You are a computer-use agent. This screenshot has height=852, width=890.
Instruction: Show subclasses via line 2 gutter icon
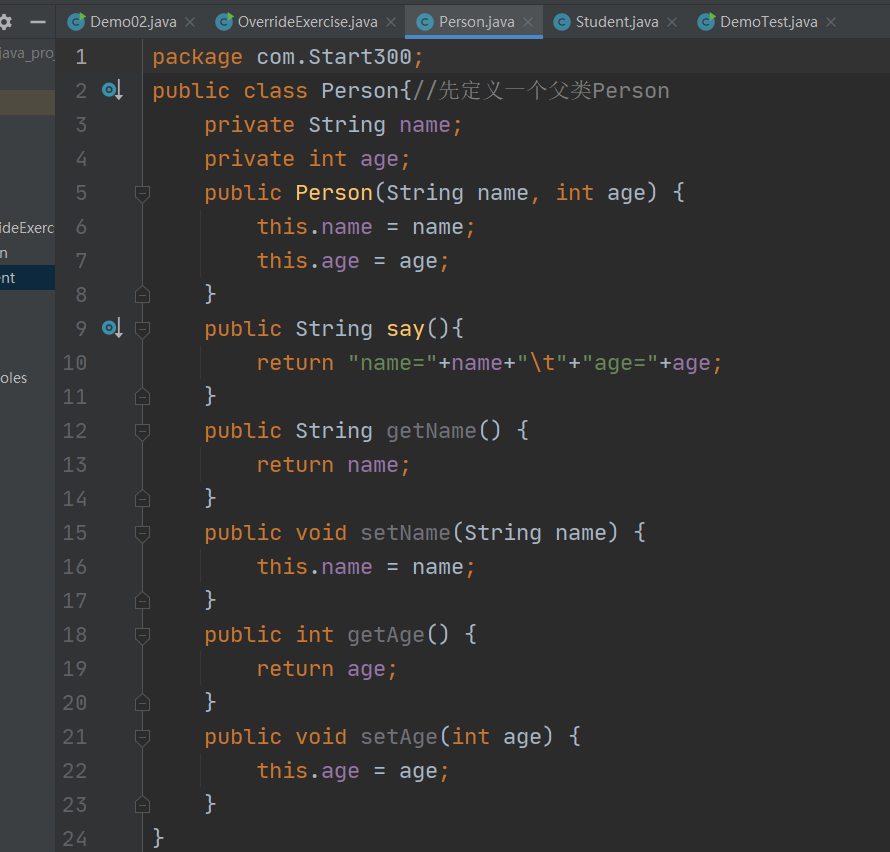coord(112,90)
